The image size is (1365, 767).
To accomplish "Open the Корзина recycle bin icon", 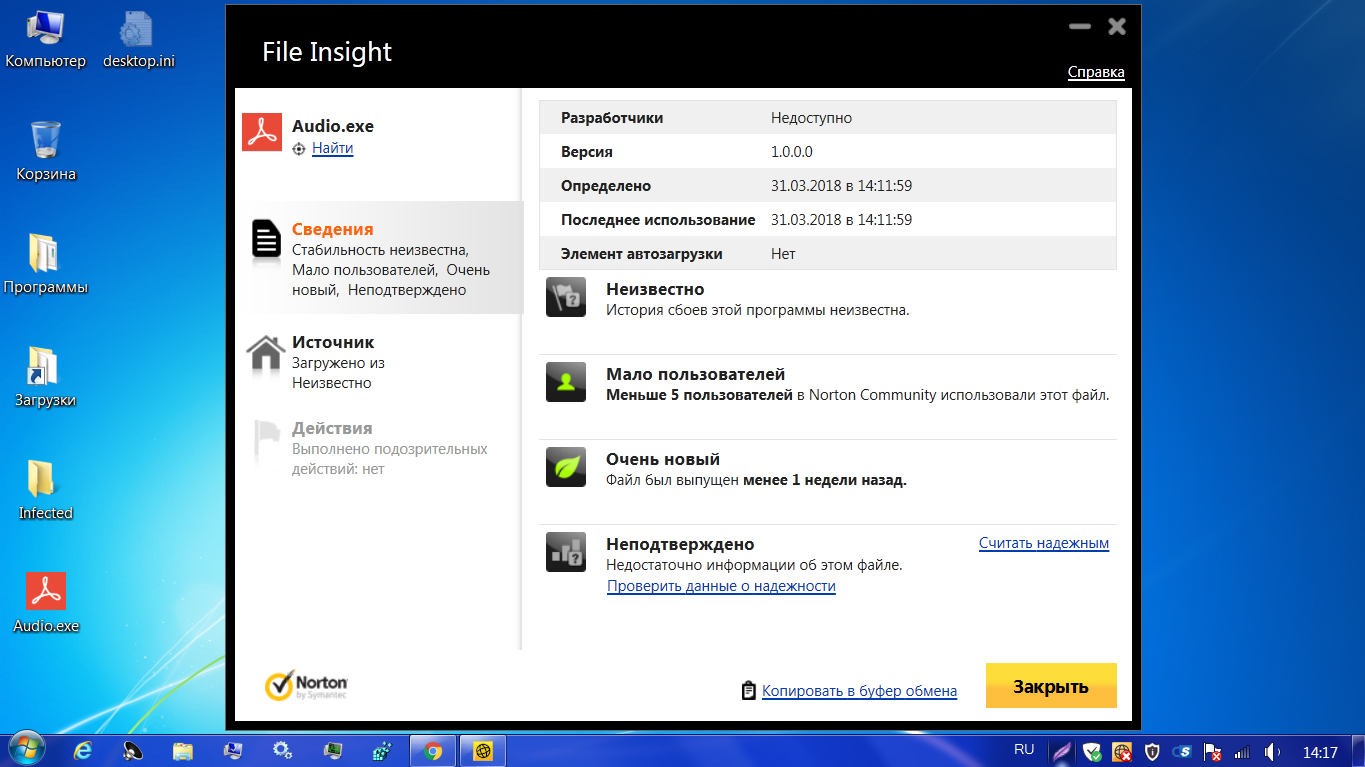I will [46, 152].
